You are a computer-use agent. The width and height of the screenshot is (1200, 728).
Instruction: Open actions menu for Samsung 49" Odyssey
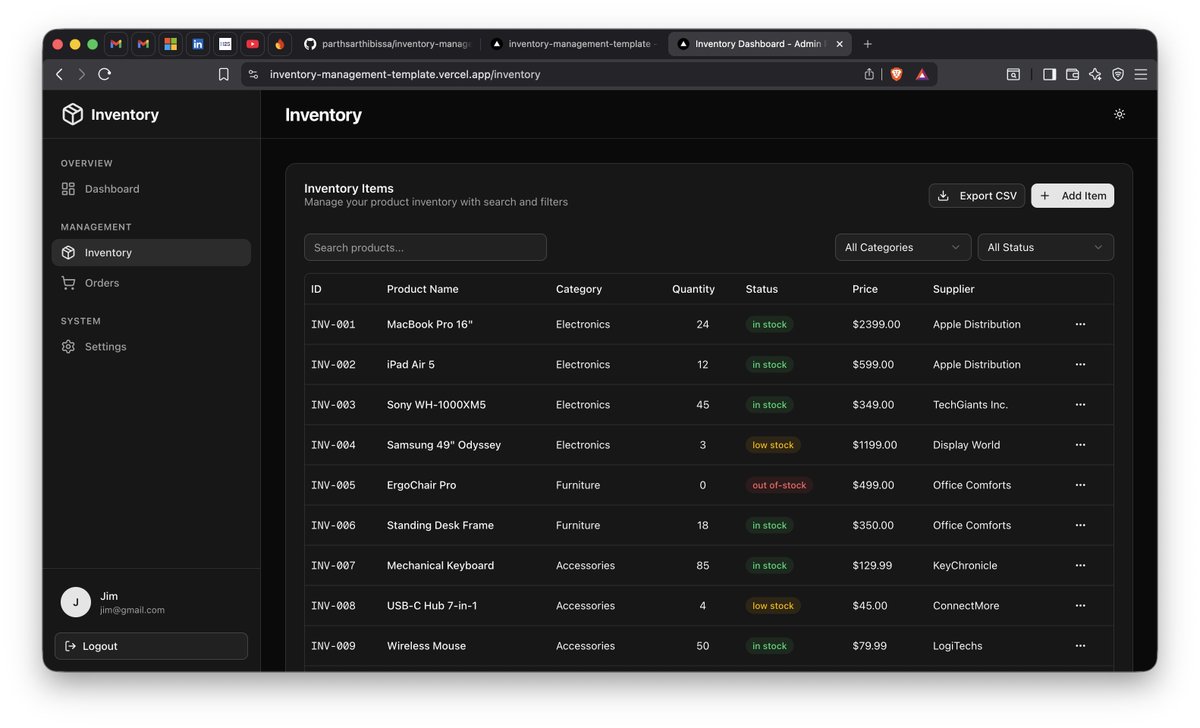click(1080, 445)
